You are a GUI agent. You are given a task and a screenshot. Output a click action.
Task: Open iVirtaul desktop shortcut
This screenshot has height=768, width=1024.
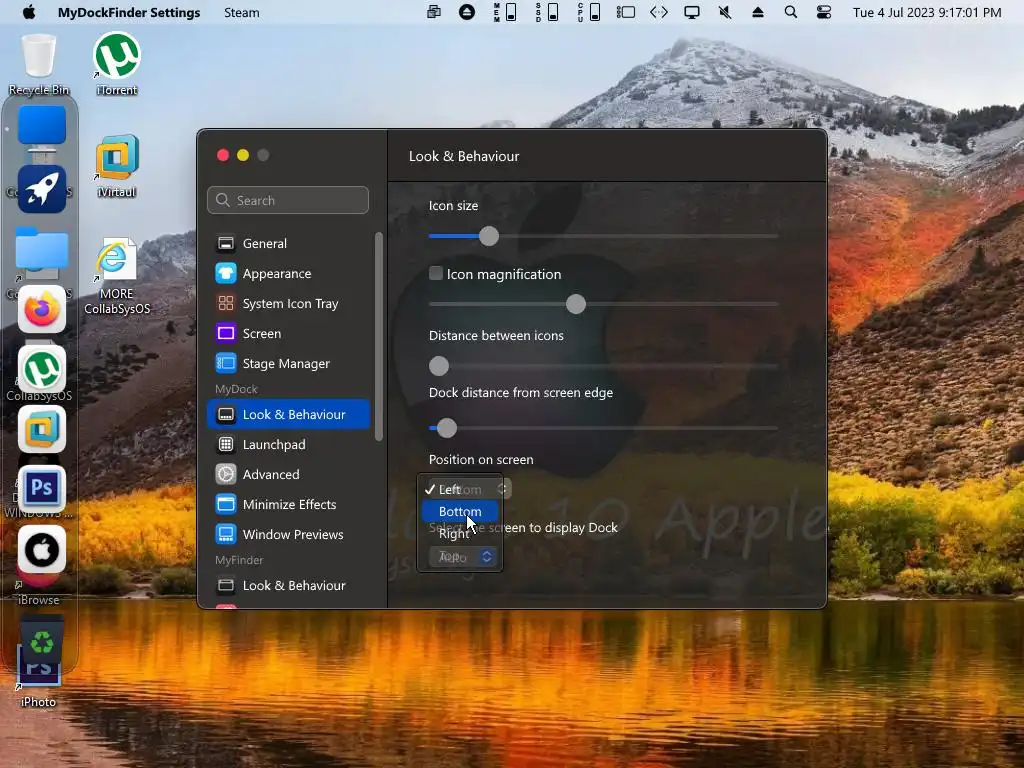117,167
